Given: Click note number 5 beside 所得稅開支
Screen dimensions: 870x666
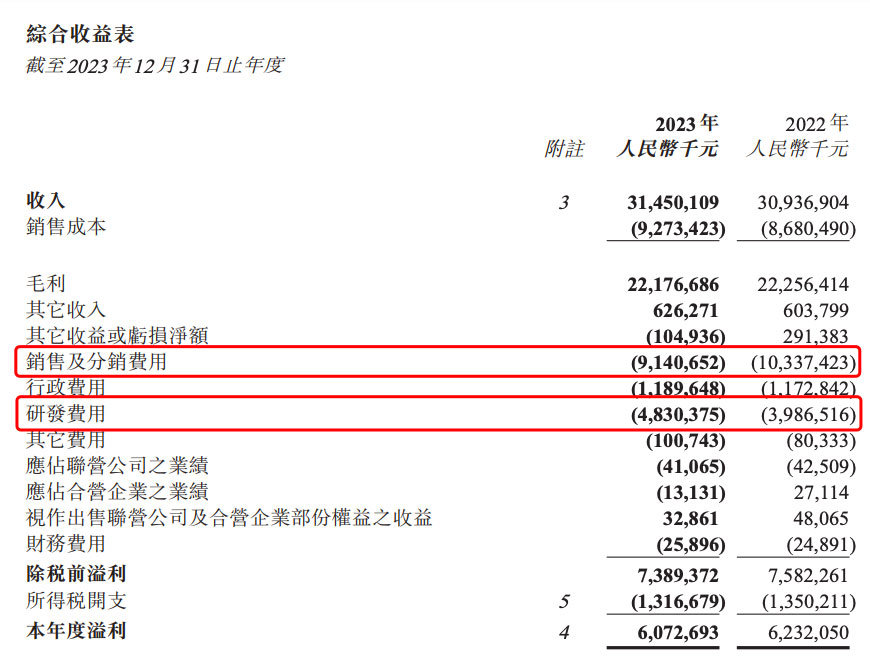Looking at the screenshot, I should click(564, 602).
